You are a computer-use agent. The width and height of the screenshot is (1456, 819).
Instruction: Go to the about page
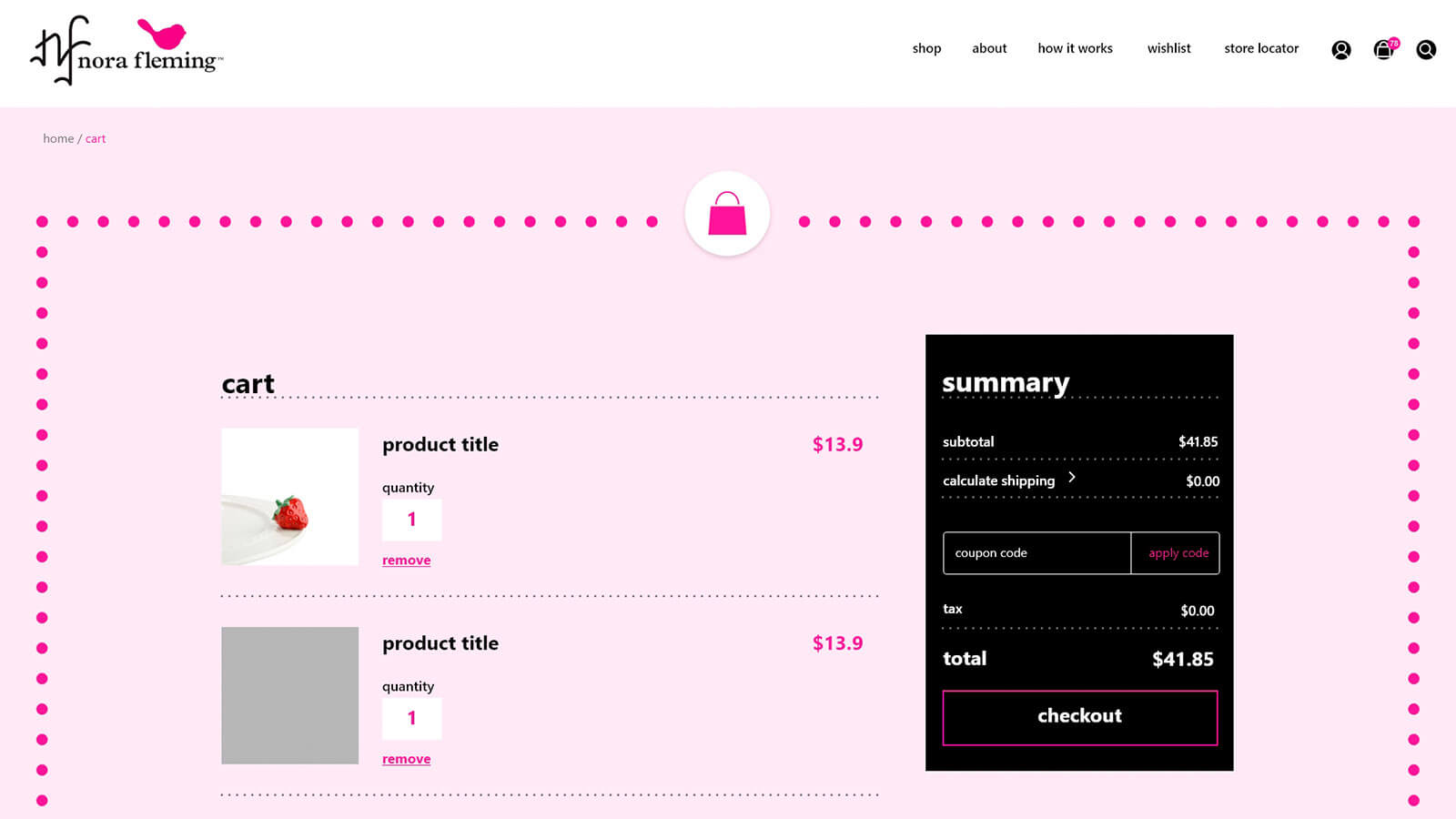point(989,48)
